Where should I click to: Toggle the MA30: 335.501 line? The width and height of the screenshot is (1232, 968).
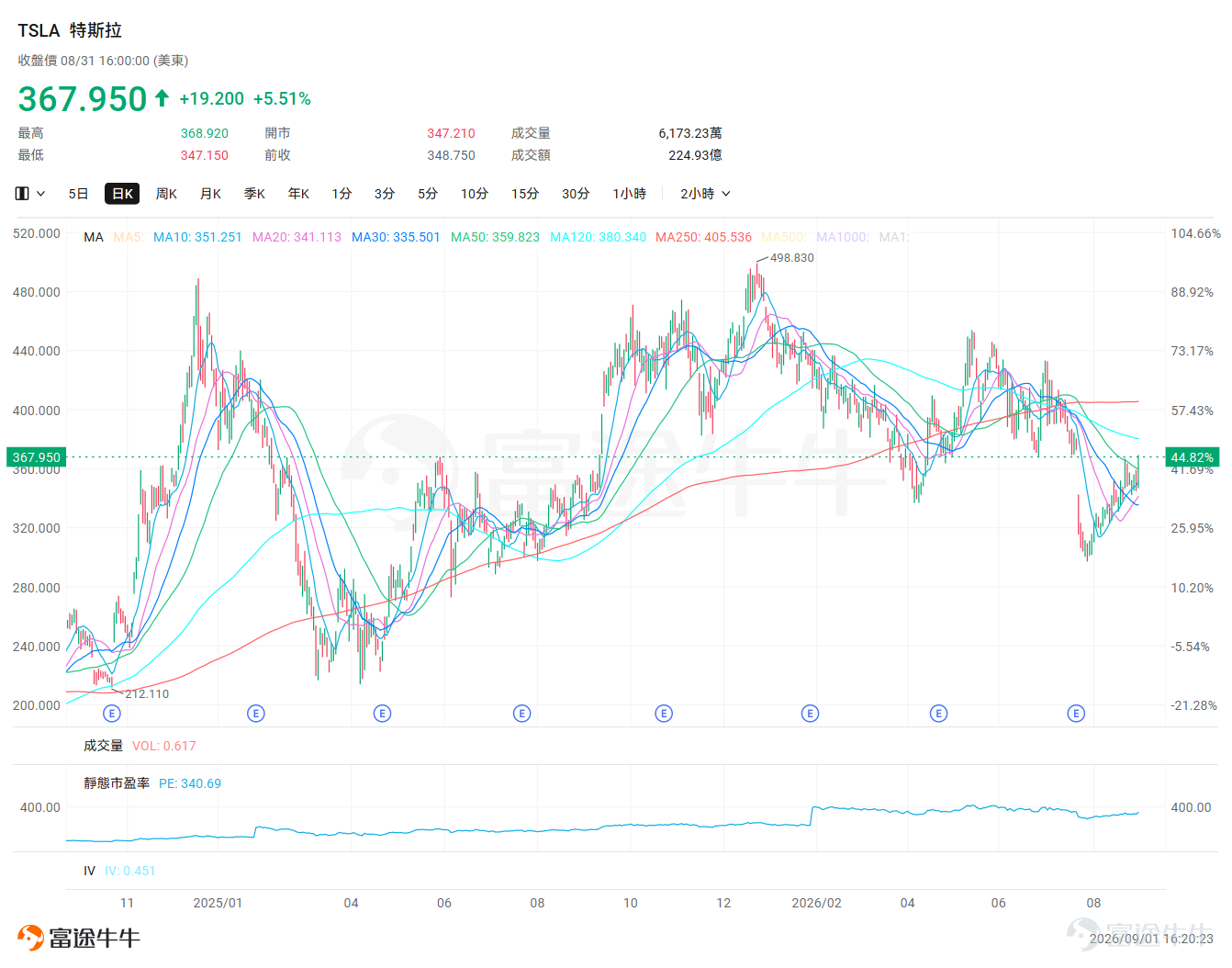396,237
